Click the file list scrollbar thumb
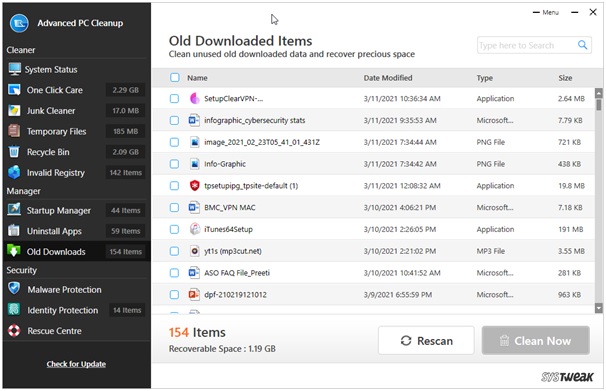Image resolution: width=606 pixels, height=391 pixels. coord(599,105)
